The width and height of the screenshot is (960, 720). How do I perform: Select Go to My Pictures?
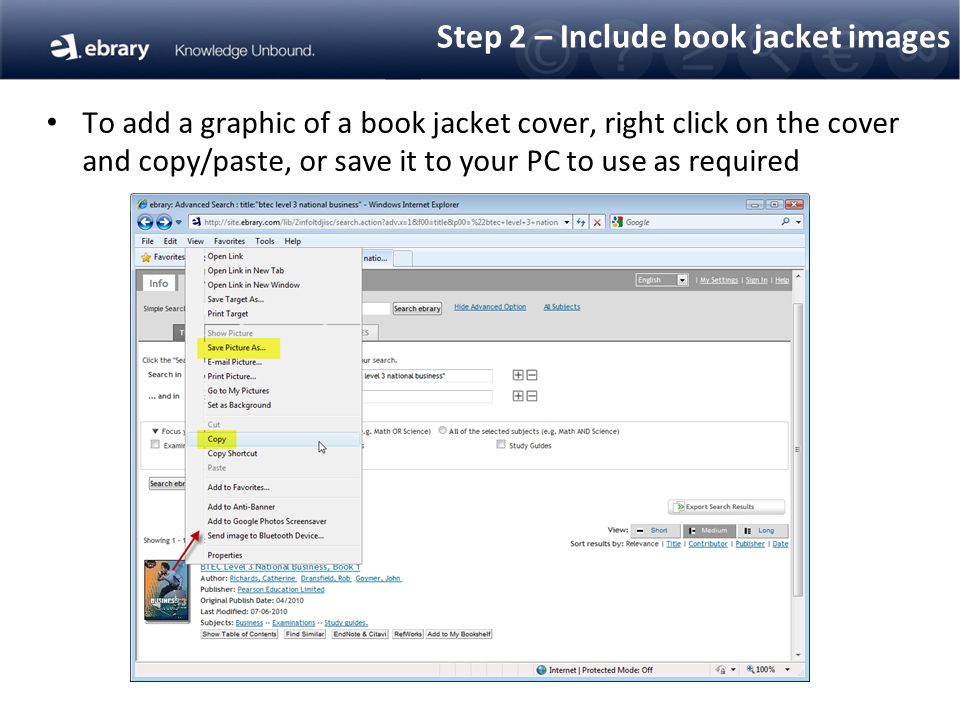[238, 391]
